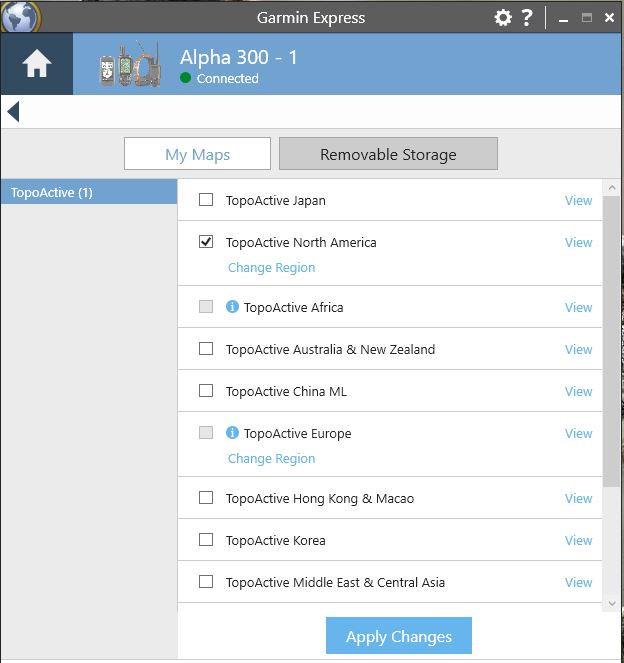The width and height of the screenshot is (624, 663).
Task: Click the scroll up arrow of map list
Action: pyautogui.click(x=612, y=187)
